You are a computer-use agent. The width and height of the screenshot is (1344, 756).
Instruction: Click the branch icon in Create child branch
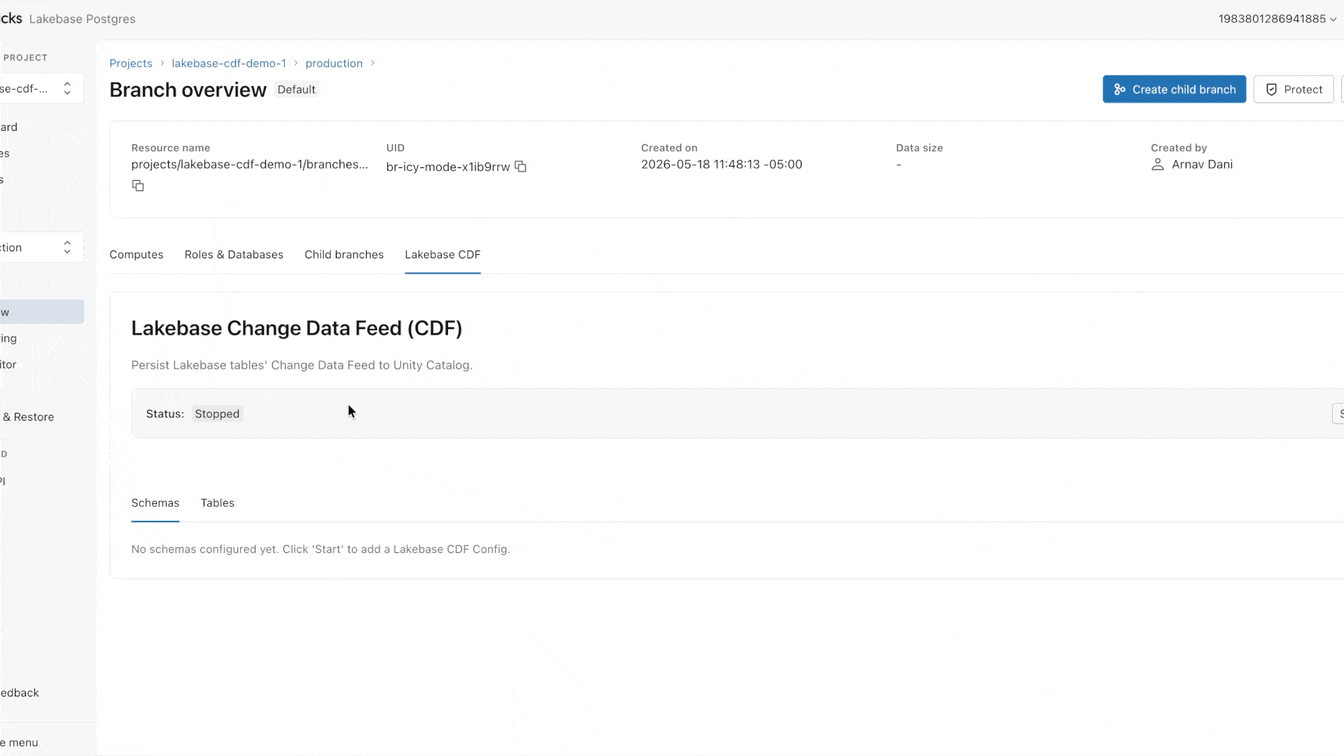pyautogui.click(x=1120, y=89)
